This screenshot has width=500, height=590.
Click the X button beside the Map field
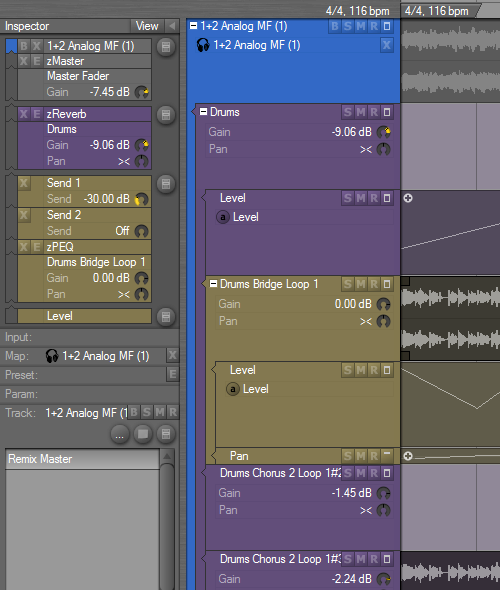pyautogui.click(x=173, y=355)
